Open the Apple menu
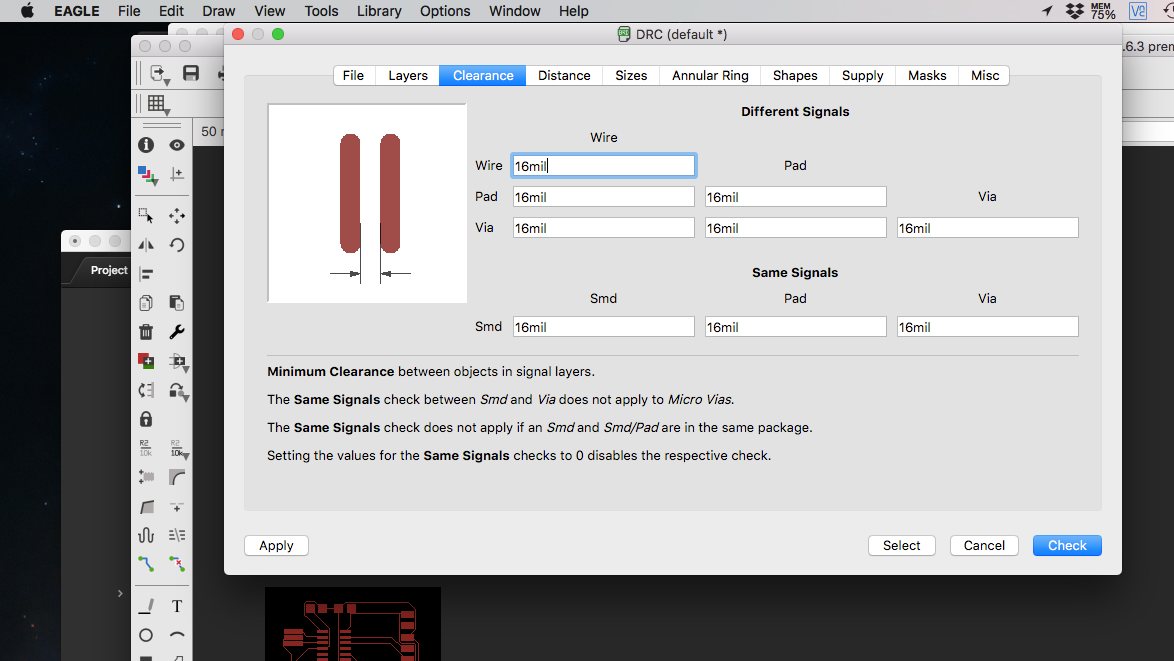 27,11
